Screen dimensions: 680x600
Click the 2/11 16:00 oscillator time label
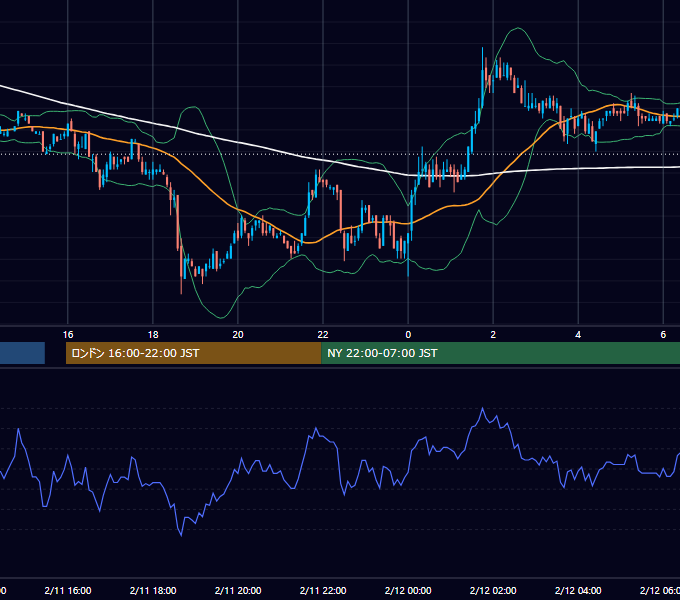[68, 590]
